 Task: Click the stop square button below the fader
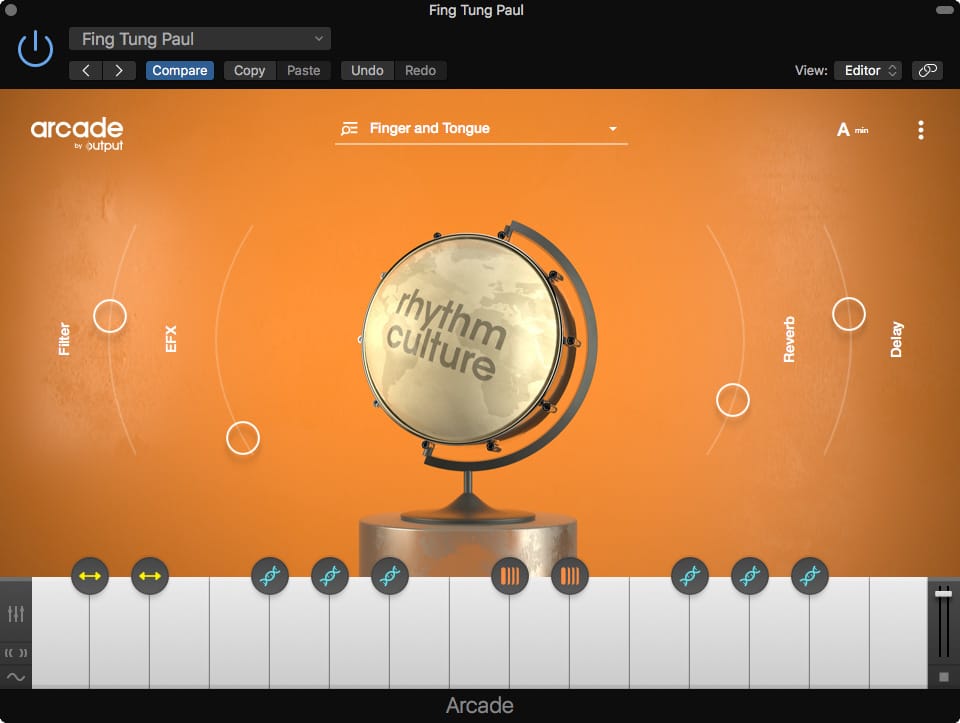[x=943, y=676]
